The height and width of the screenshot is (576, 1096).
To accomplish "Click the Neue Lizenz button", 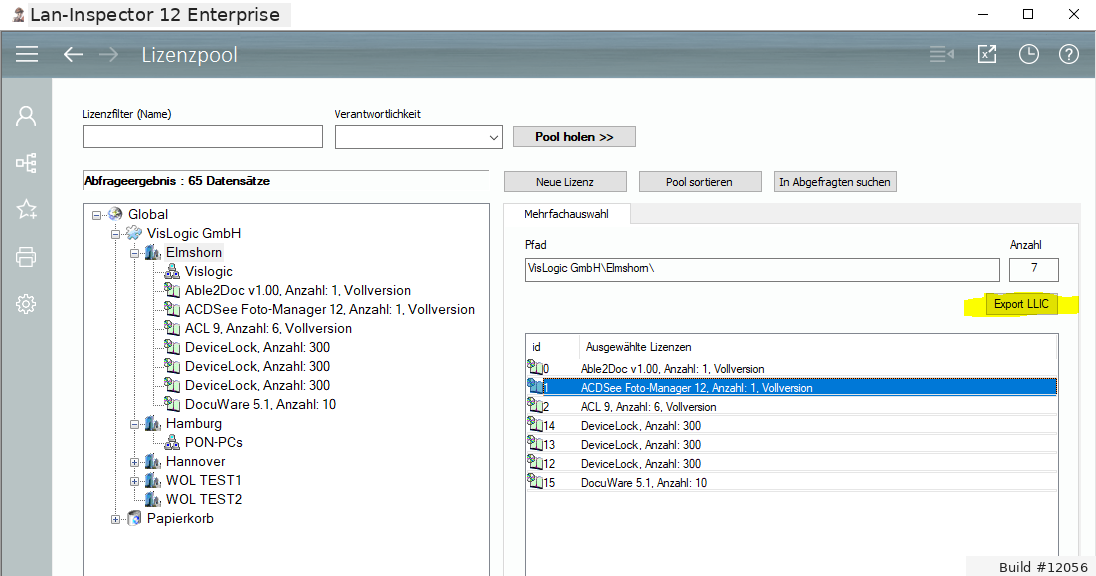I will [x=565, y=182].
